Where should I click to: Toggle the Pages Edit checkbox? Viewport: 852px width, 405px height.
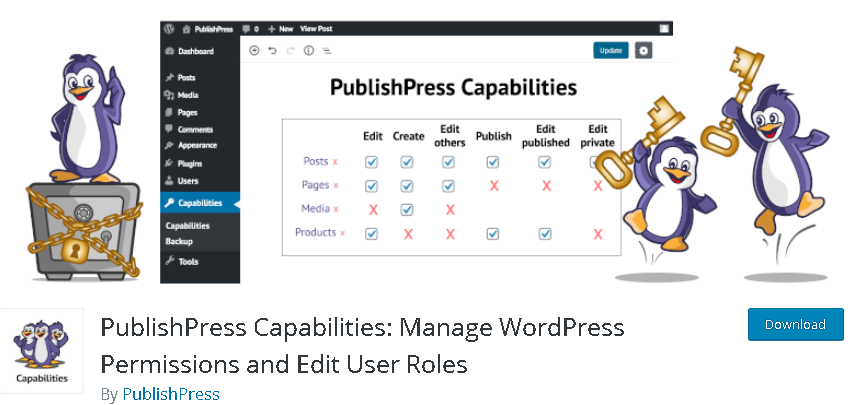[x=372, y=186]
